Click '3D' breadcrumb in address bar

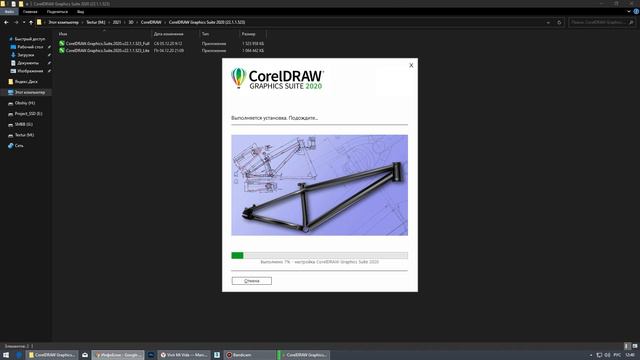(x=131, y=22)
